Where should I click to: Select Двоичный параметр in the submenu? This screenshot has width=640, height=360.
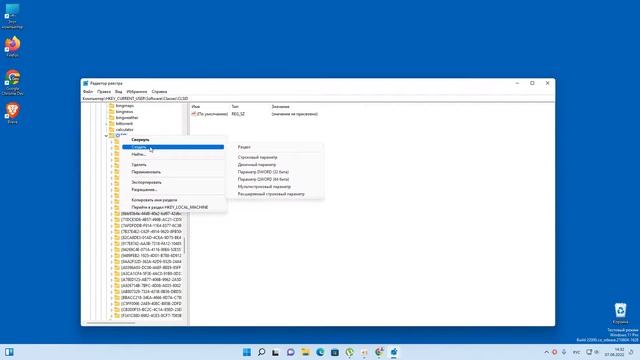[x=275, y=164]
